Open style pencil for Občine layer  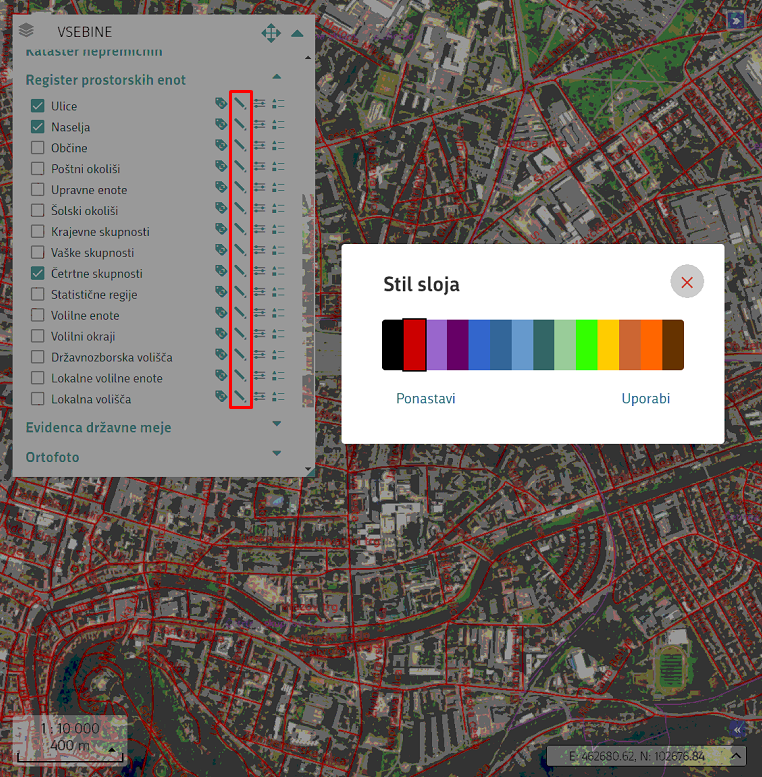point(240,145)
